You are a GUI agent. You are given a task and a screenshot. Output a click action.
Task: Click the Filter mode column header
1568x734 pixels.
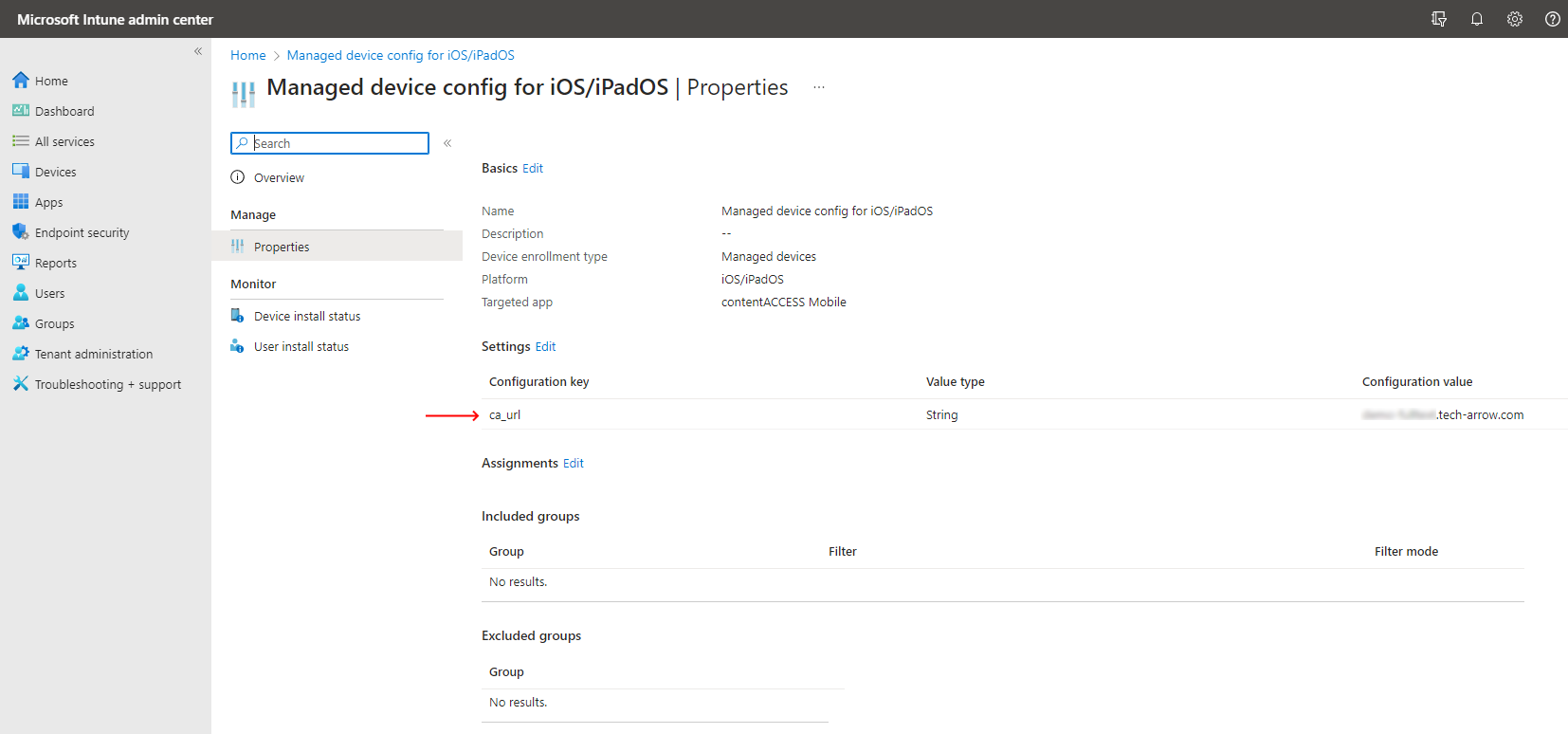(1407, 551)
